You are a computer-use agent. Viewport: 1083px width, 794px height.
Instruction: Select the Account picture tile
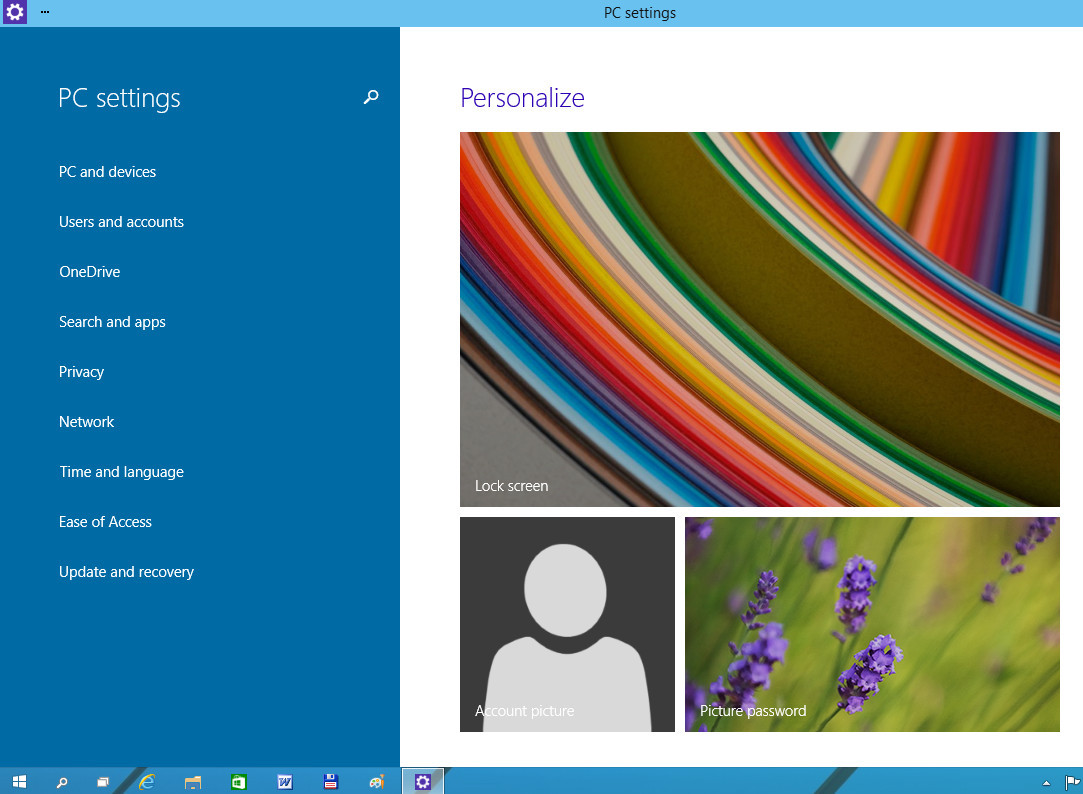[567, 624]
